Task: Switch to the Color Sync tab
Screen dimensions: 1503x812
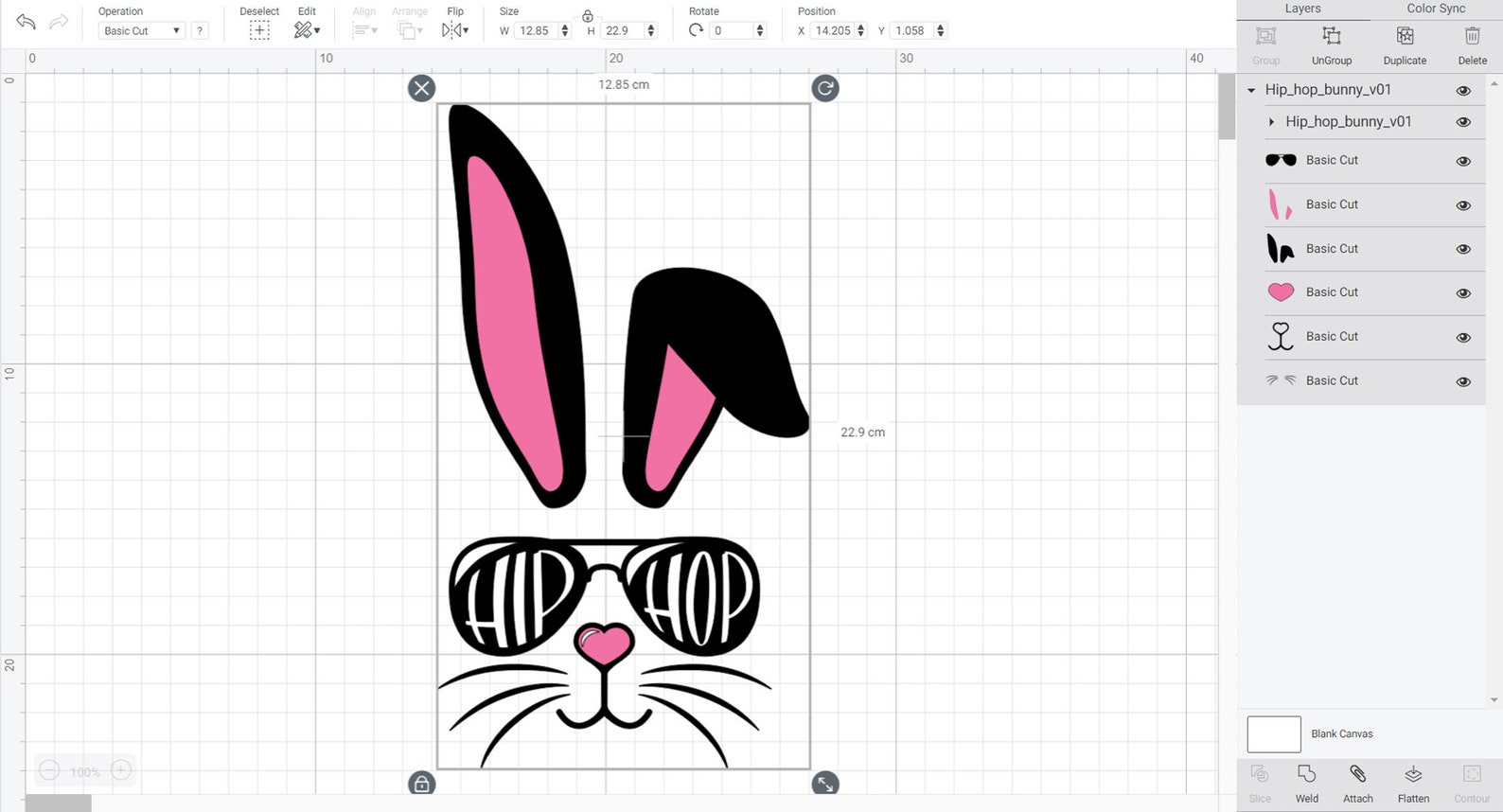Action: point(1436,9)
